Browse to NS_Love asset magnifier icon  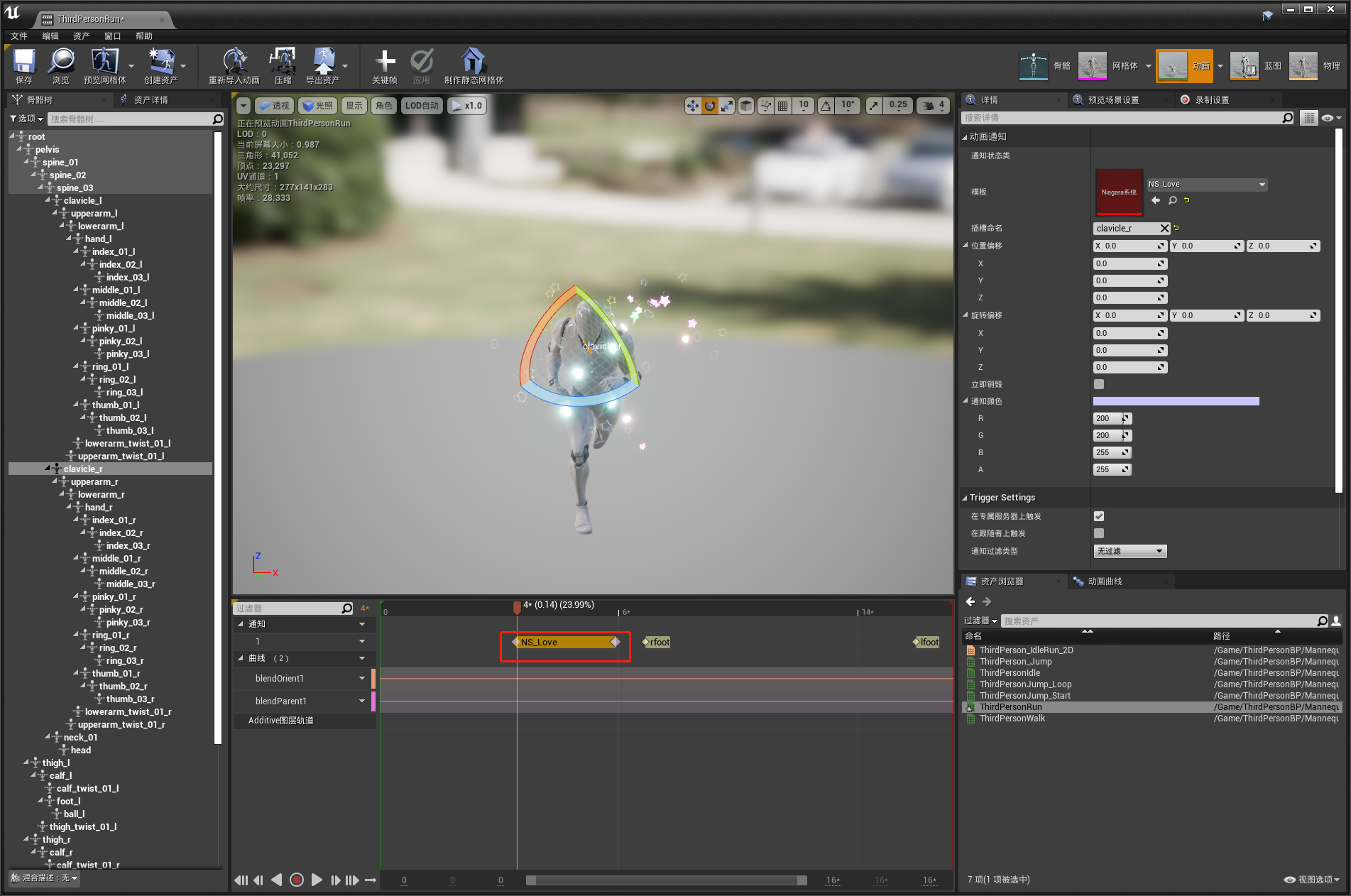[1172, 200]
